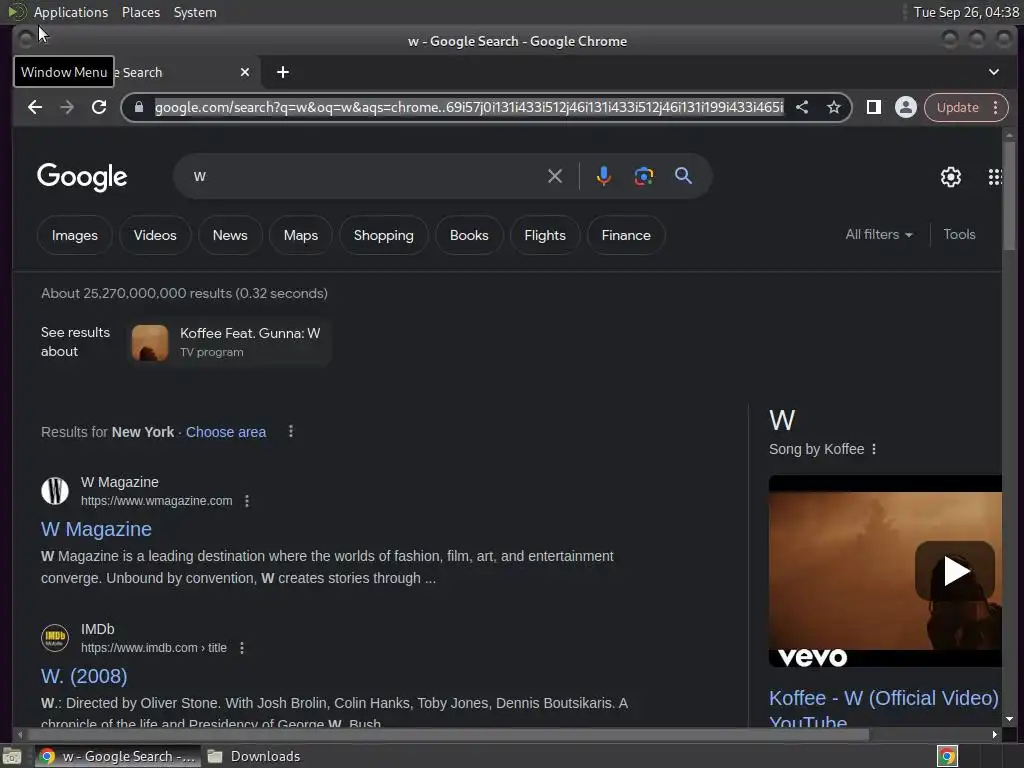Click Chrome icon in system tray
1024x768 pixels.
click(x=947, y=756)
